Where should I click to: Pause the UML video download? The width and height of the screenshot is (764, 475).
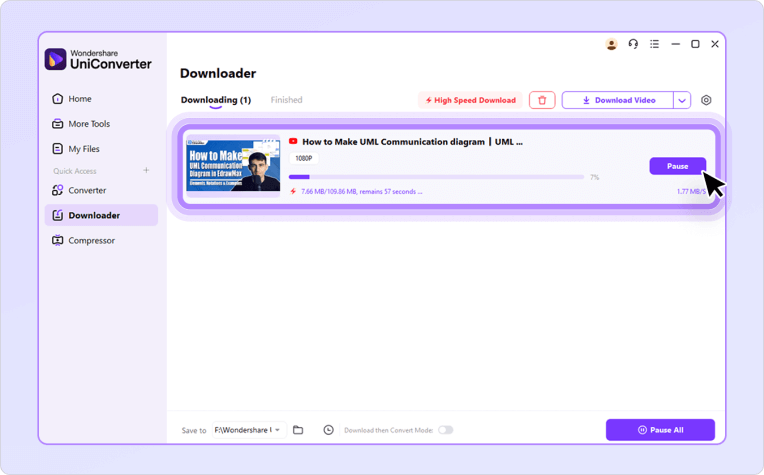click(x=677, y=166)
